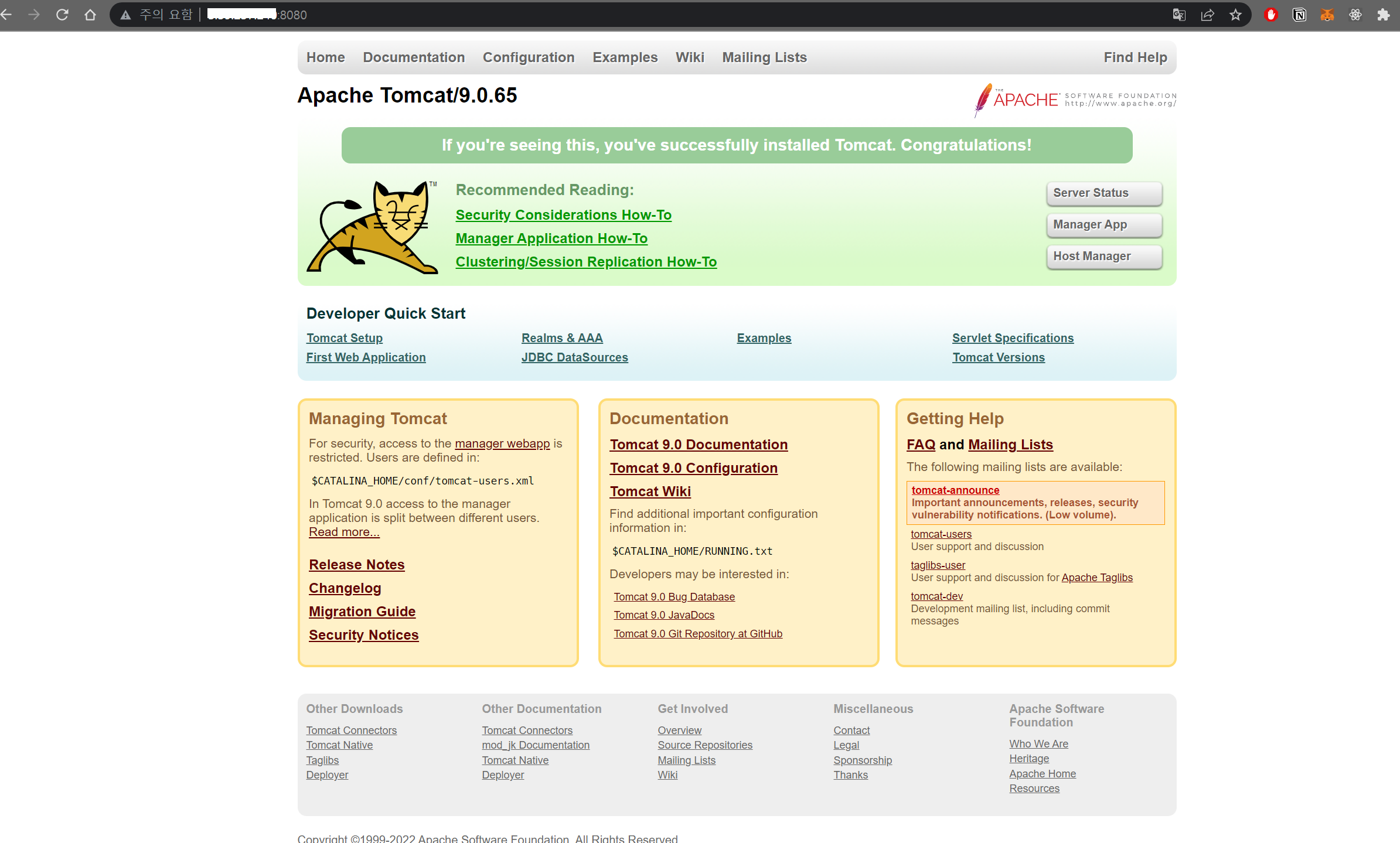Open the Configuration nav menu item

tap(528, 57)
